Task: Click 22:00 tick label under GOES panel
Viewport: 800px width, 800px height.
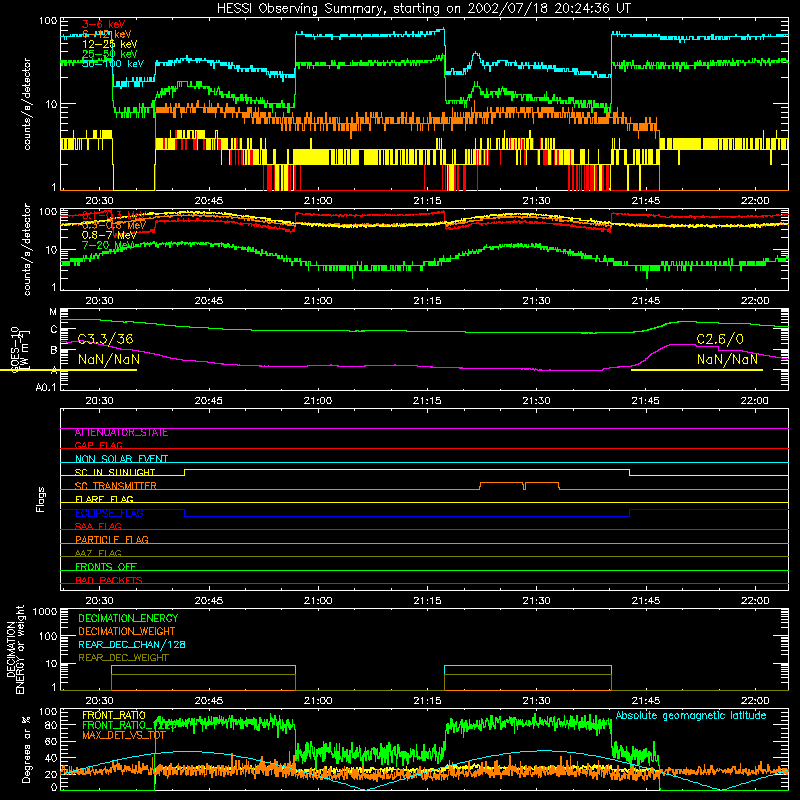Action: click(755, 401)
